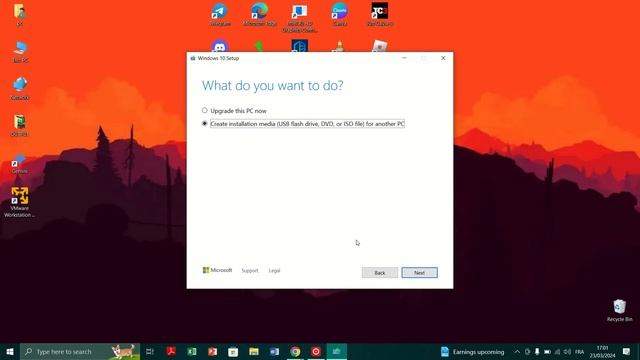The image size is (640, 360).
Task: Close the Windows 10 Setup window
Action: click(x=443, y=58)
